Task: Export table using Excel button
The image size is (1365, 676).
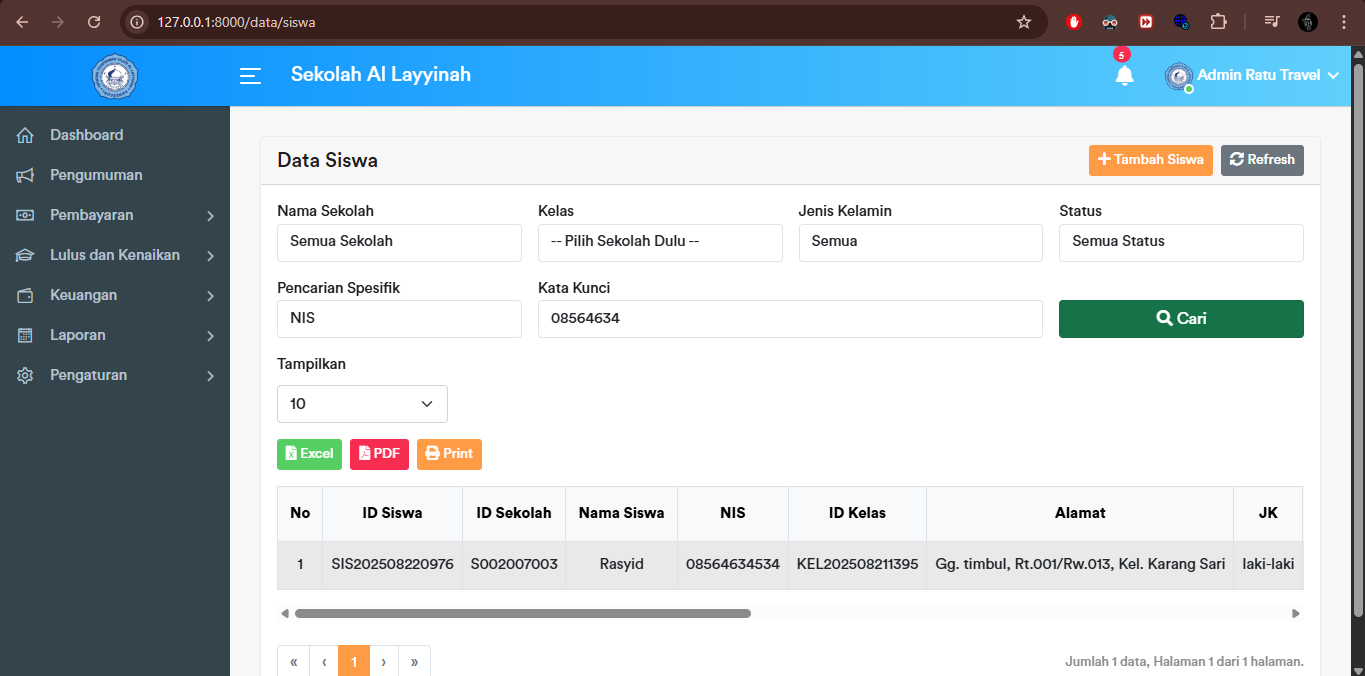Action: (309, 454)
